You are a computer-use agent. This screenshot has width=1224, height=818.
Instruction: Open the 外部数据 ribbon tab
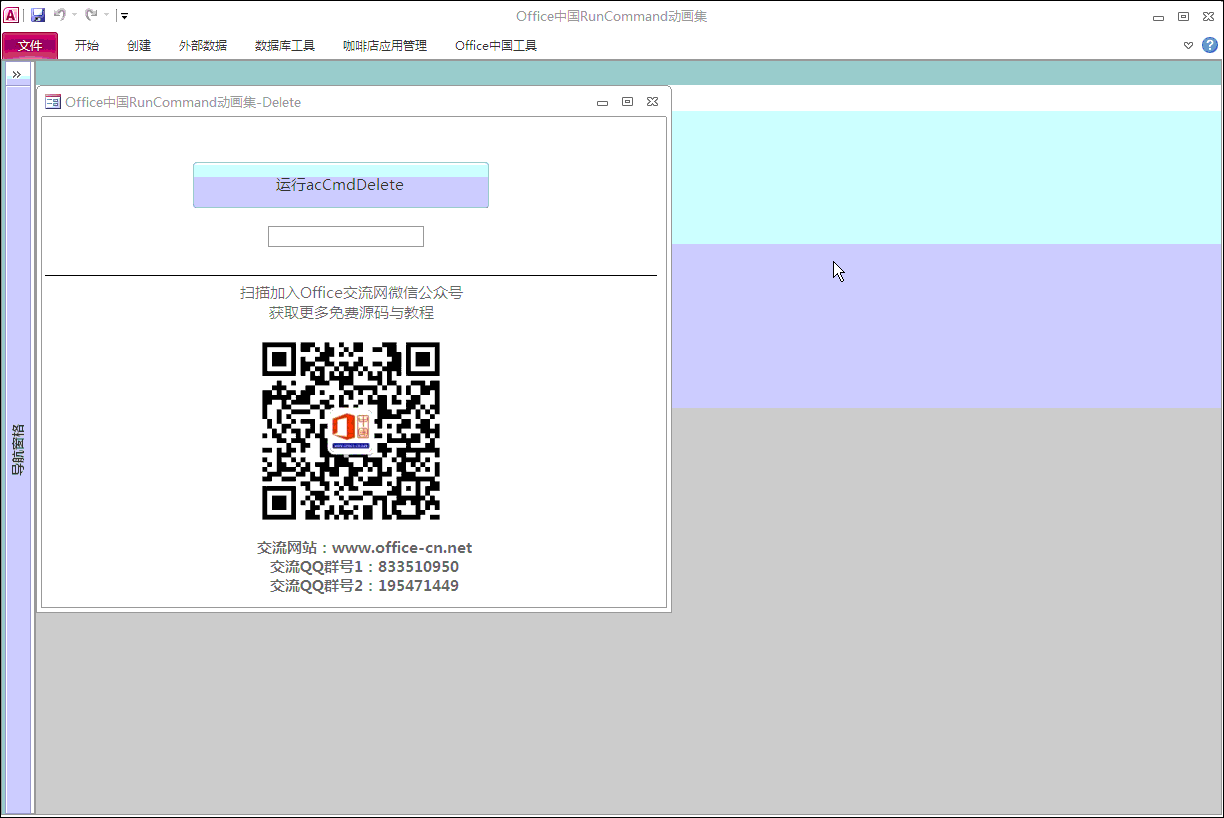click(203, 45)
